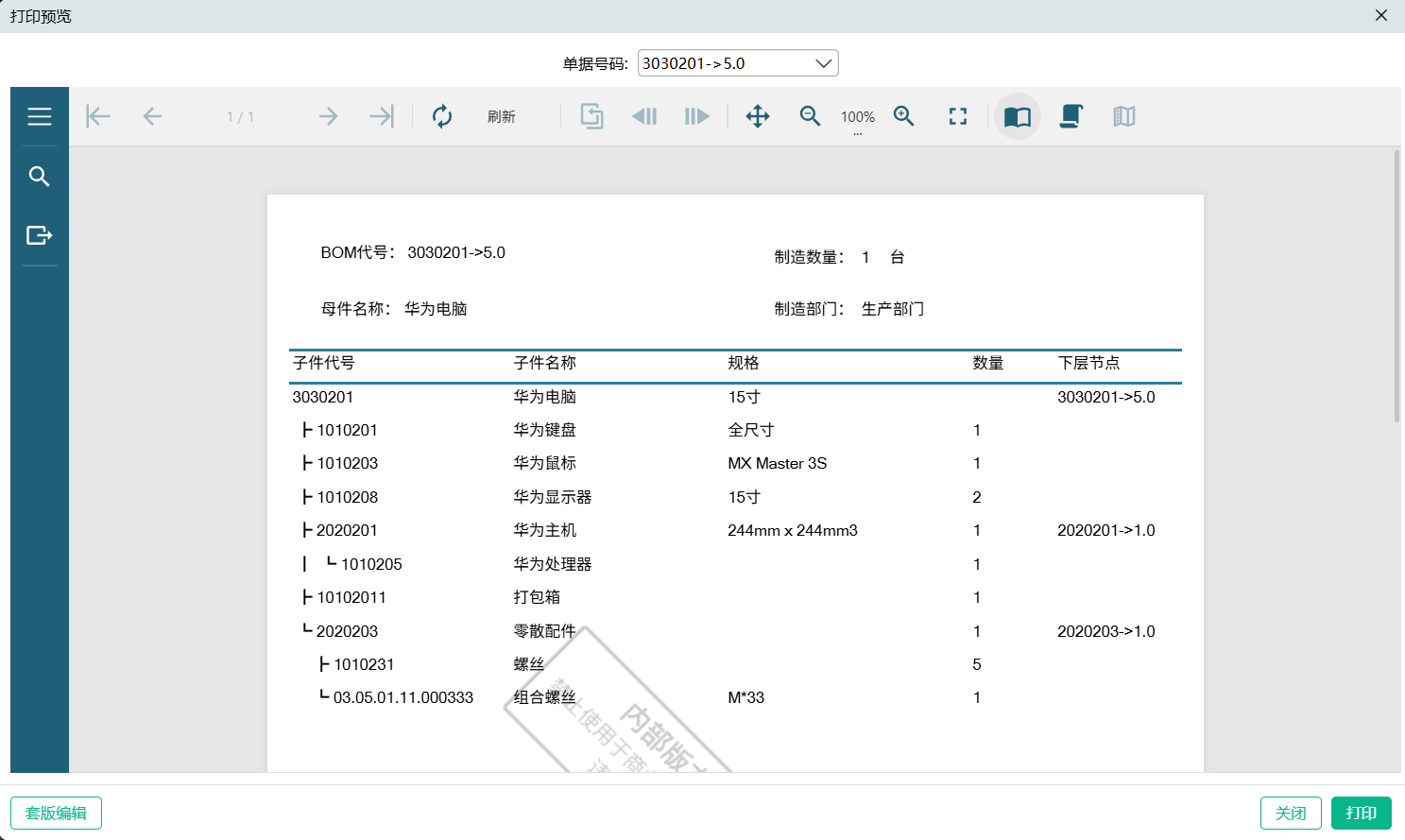
Task: Click the vertical scrollbar of the preview
Action: click(x=1396, y=283)
